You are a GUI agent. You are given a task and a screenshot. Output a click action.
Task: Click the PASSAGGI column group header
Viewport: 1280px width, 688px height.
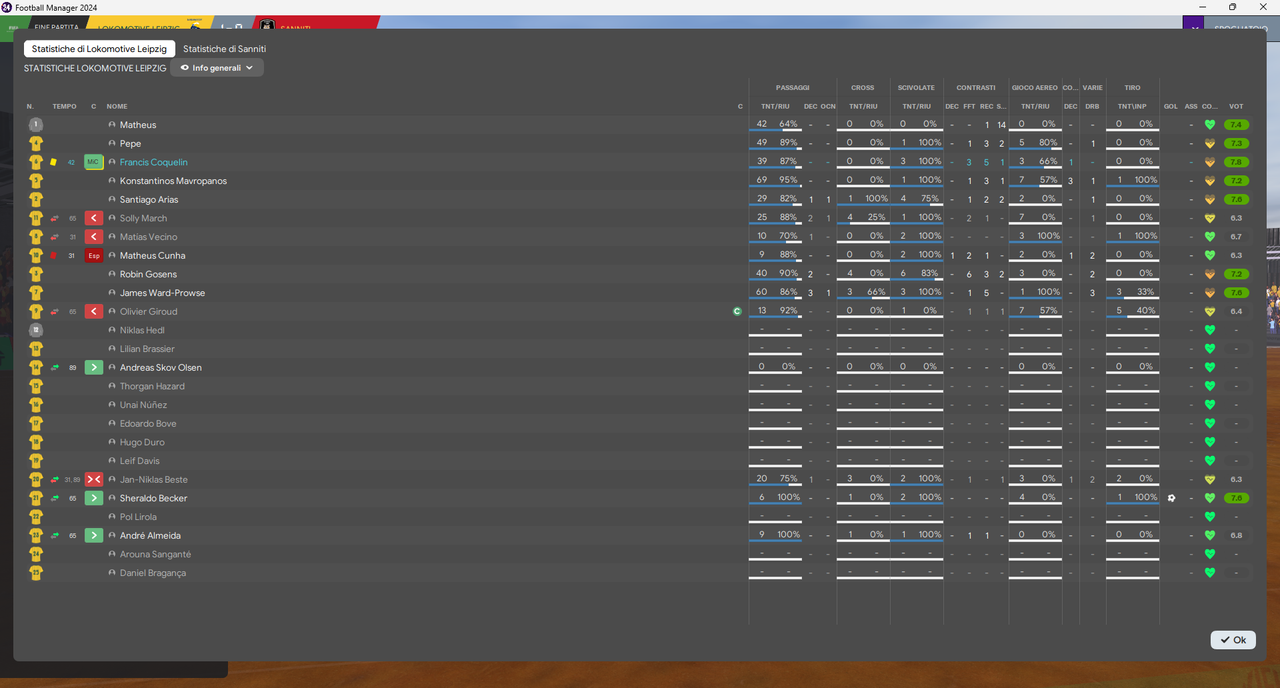pyautogui.click(x=792, y=88)
